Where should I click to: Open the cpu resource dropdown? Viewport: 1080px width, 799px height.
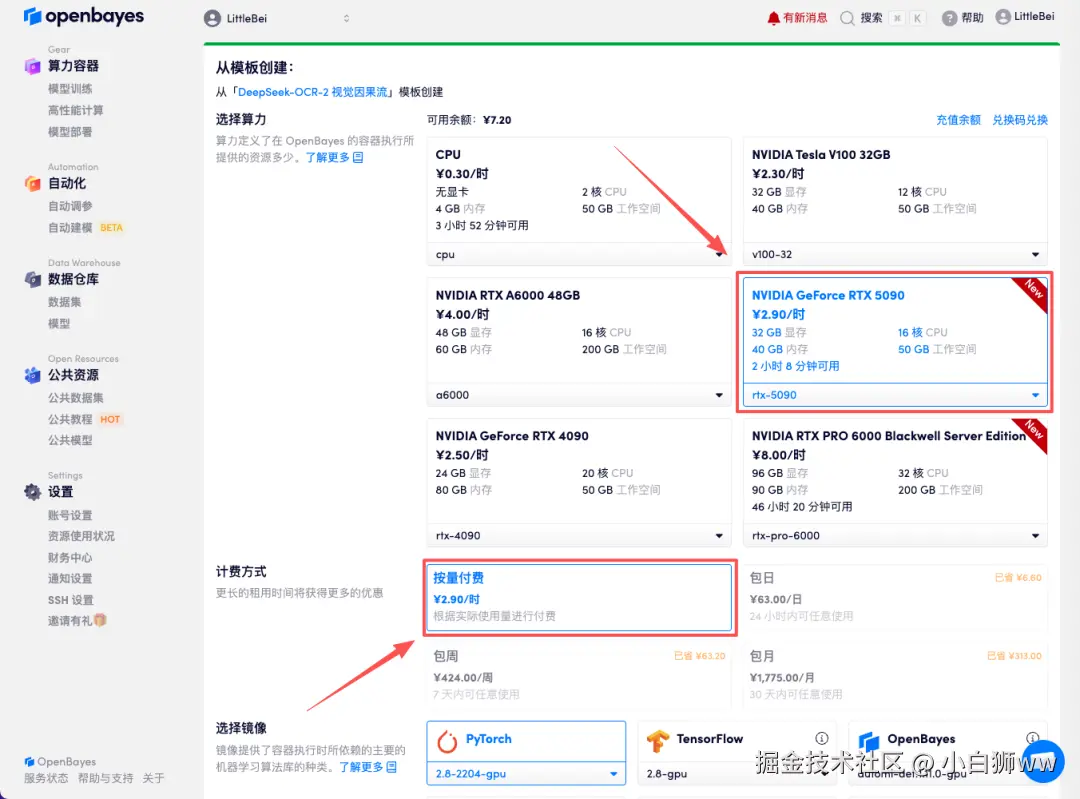click(x=579, y=254)
